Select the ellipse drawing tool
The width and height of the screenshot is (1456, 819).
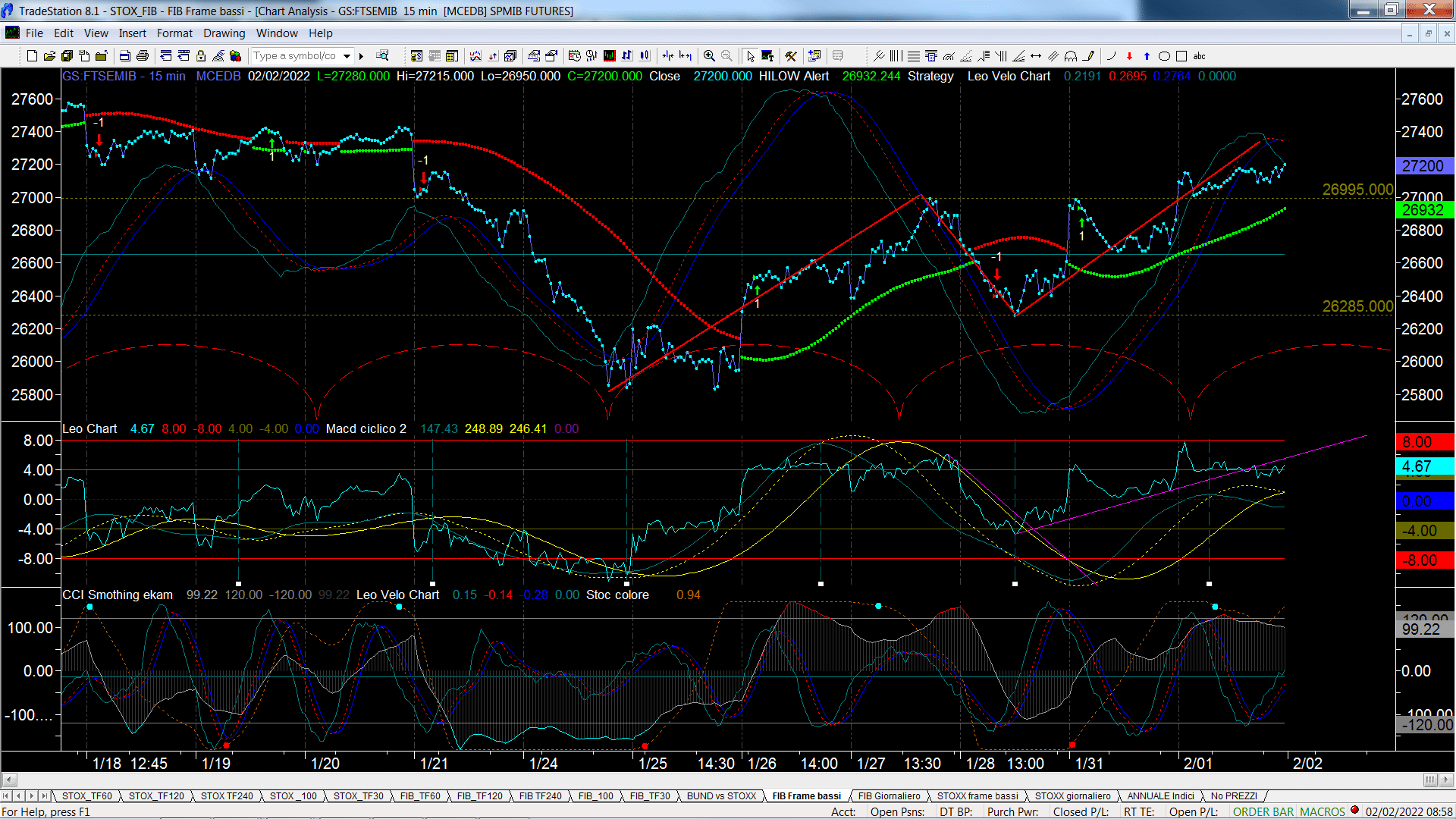[1164, 56]
